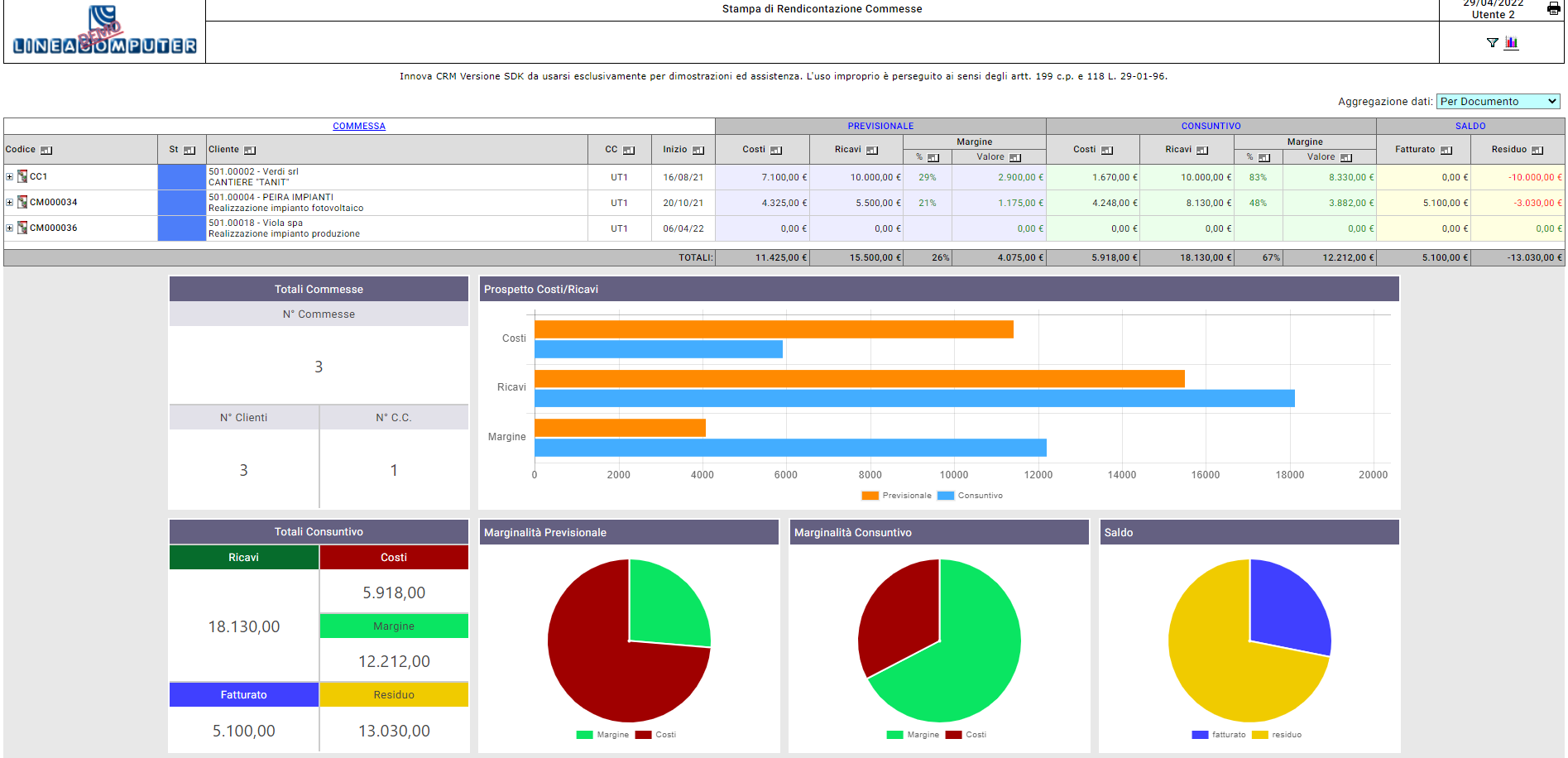The image size is (1568, 758).
Task: Toggle Margine legend in Marginalità Consuntivo pie
Action: tap(913, 735)
